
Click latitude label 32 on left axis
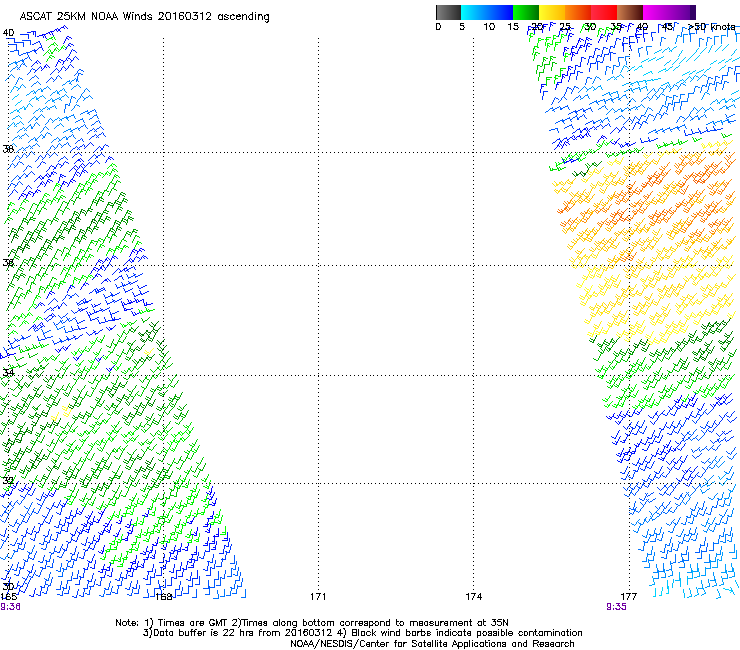(x=8, y=481)
